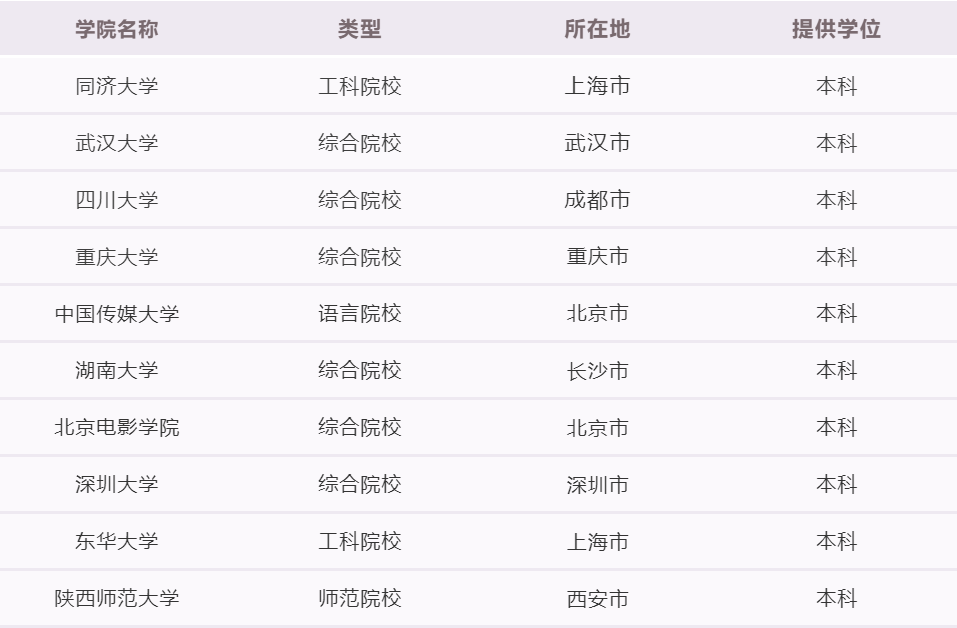Screen dimensions: 957x628
Task: Open the 同济大学 entry
Action: pyautogui.click(x=117, y=86)
